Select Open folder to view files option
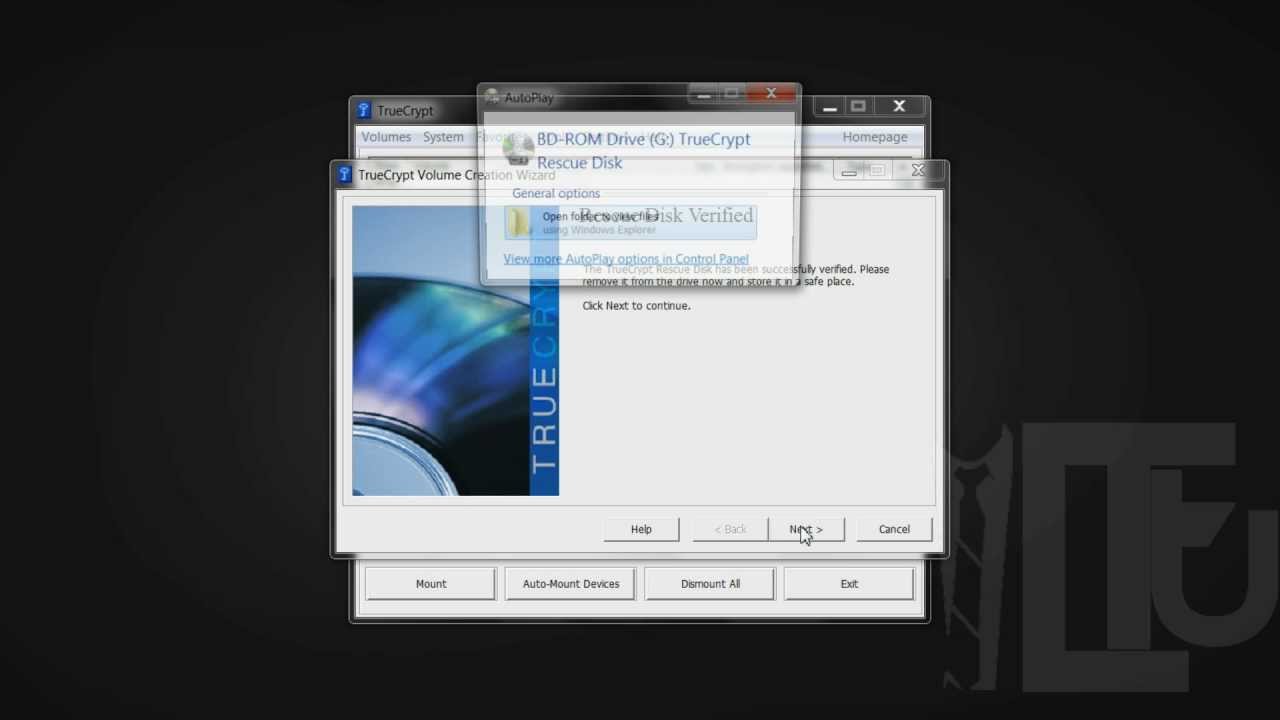Image resolution: width=1280 pixels, height=720 pixels. (631, 222)
